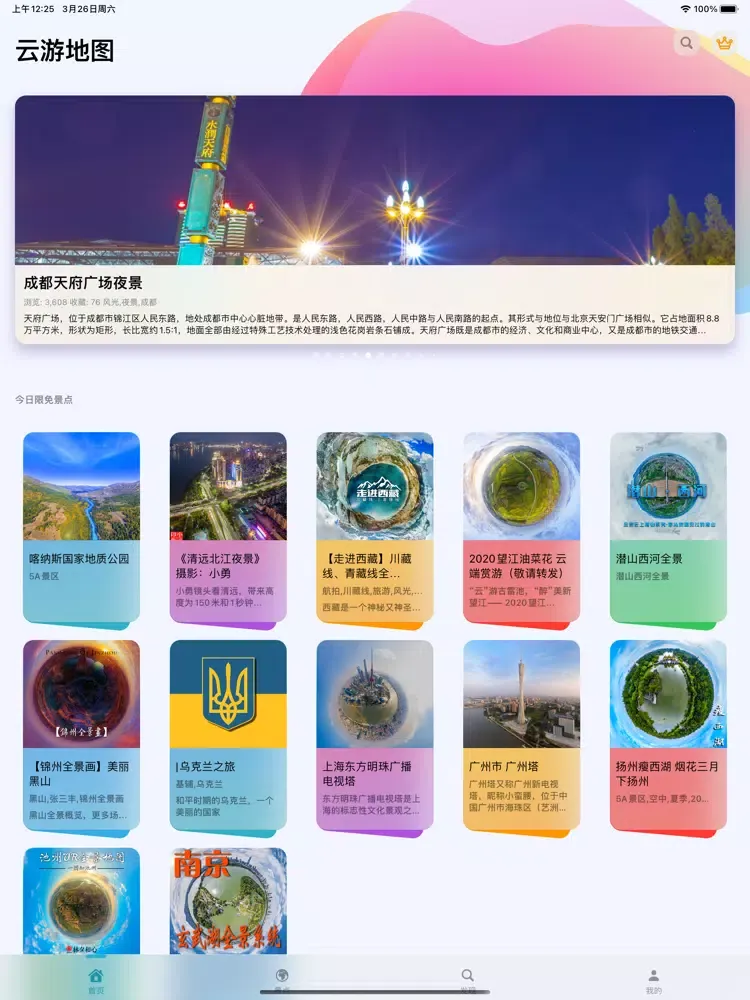Tap the search icon in the header
The image size is (750, 1000).
[x=686, y=43]
